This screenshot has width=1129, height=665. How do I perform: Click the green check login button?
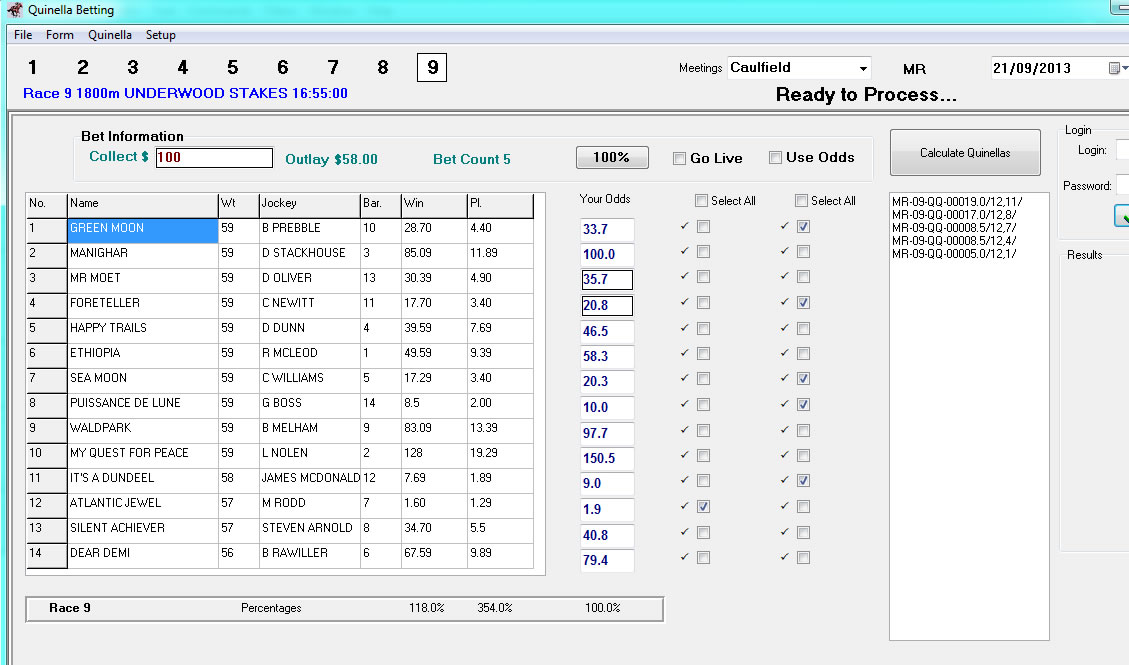[1123, 216]
